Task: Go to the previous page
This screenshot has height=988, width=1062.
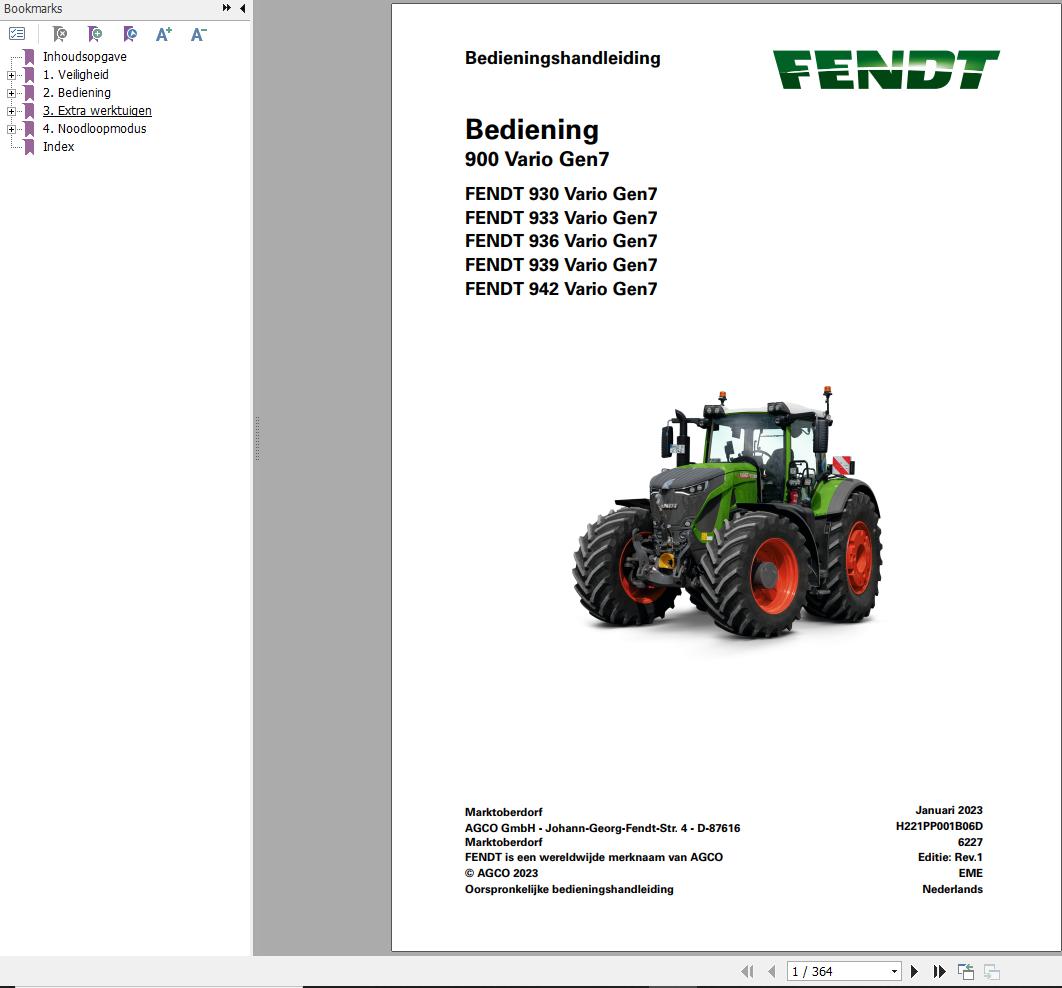Action: [x=771, y=971]
